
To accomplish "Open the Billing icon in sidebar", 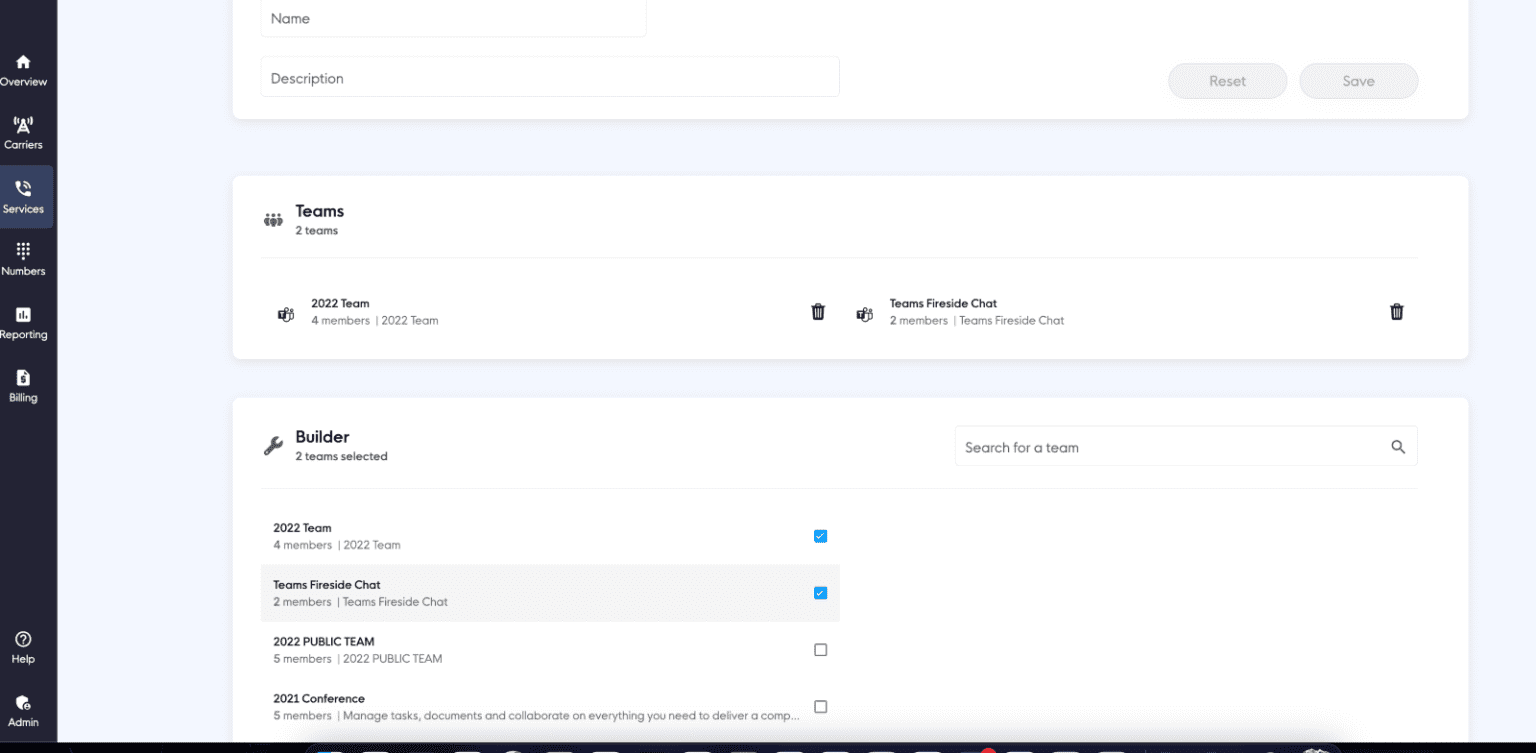I will 22,380.
